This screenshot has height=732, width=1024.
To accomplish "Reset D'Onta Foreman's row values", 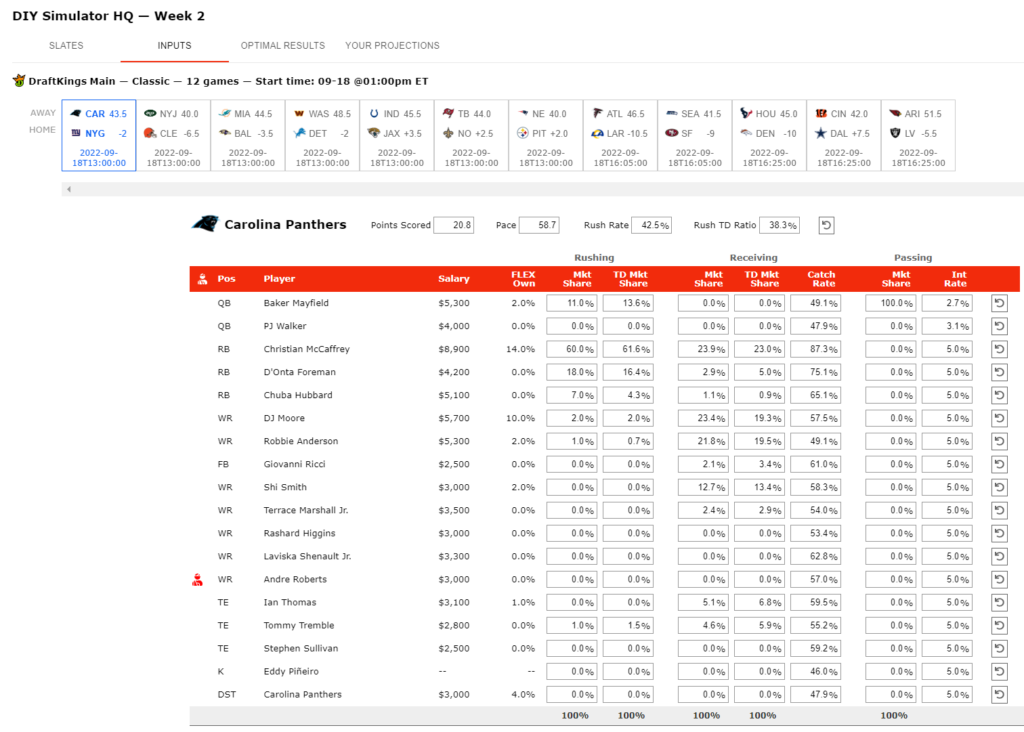I will 999,372.
